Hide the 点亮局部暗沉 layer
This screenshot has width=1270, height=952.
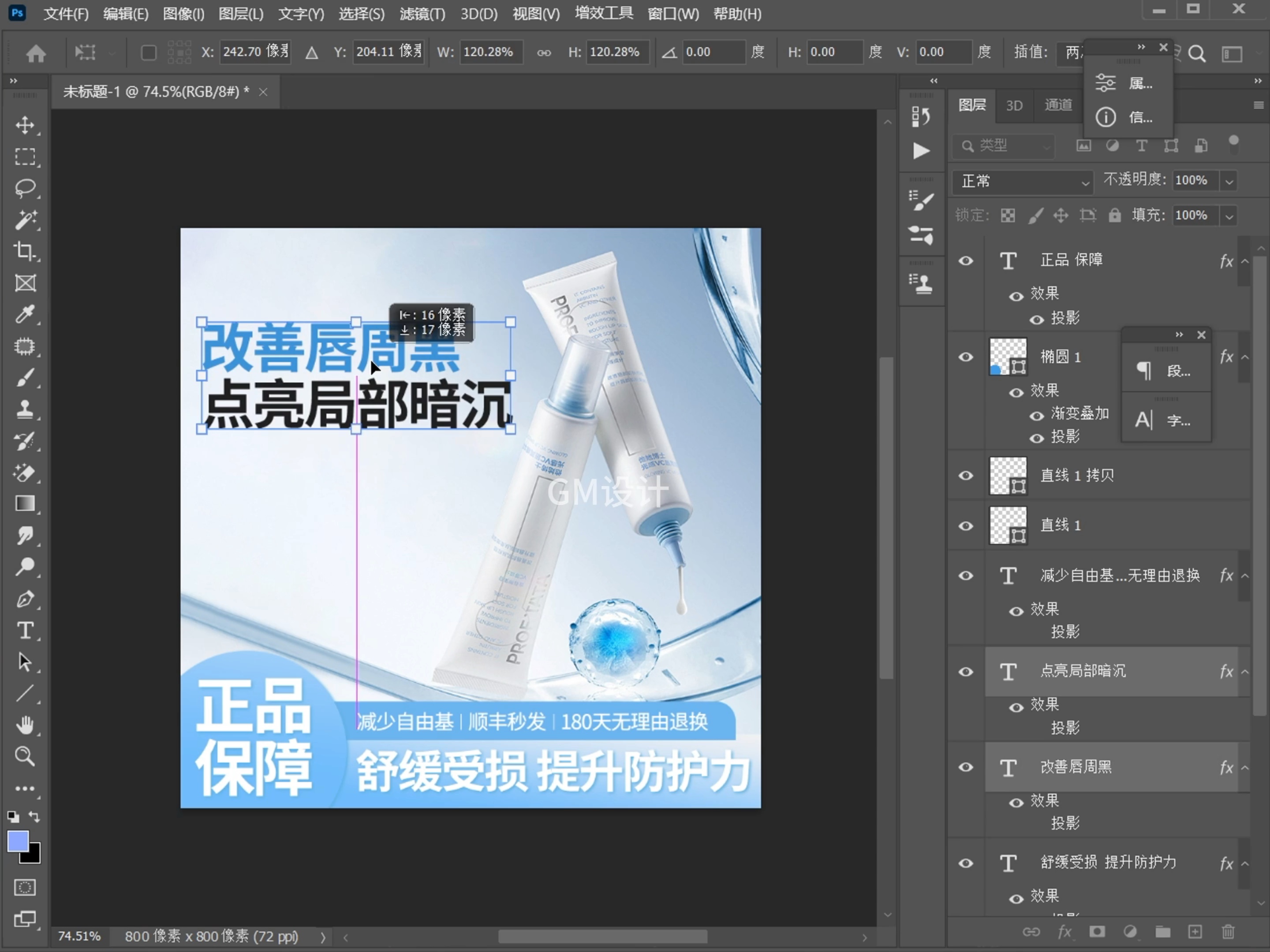[966, 671]
